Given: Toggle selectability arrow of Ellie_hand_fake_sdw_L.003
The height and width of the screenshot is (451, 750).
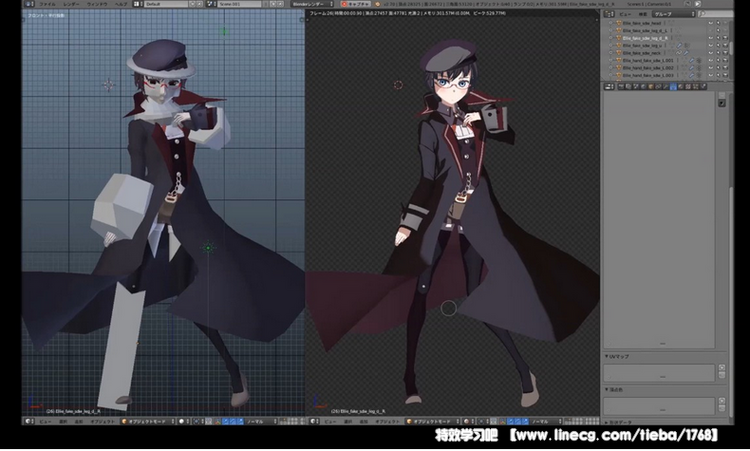Looking at the screenshot, I should click(x=718, y=75).
